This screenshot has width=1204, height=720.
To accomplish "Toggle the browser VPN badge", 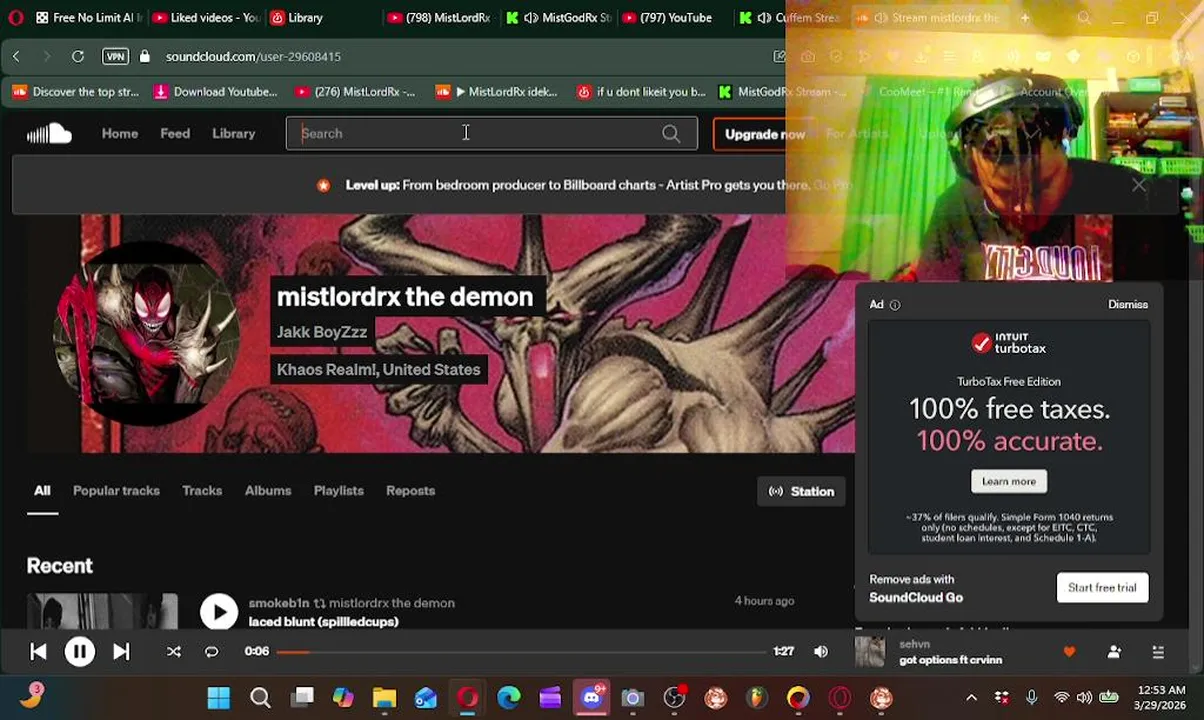I will (x=115, y=56).
